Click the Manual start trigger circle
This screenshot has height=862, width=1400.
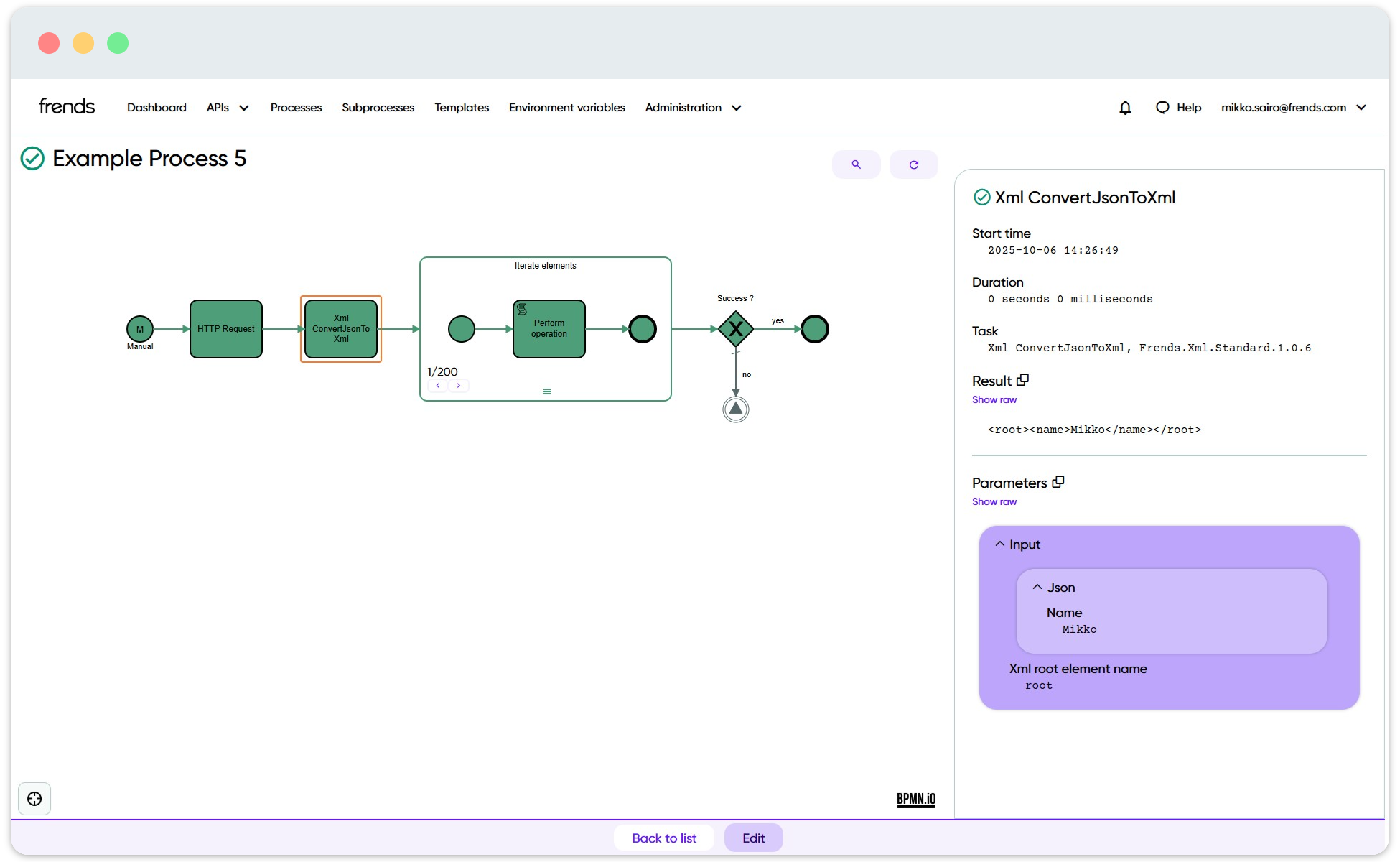point(140,329)
